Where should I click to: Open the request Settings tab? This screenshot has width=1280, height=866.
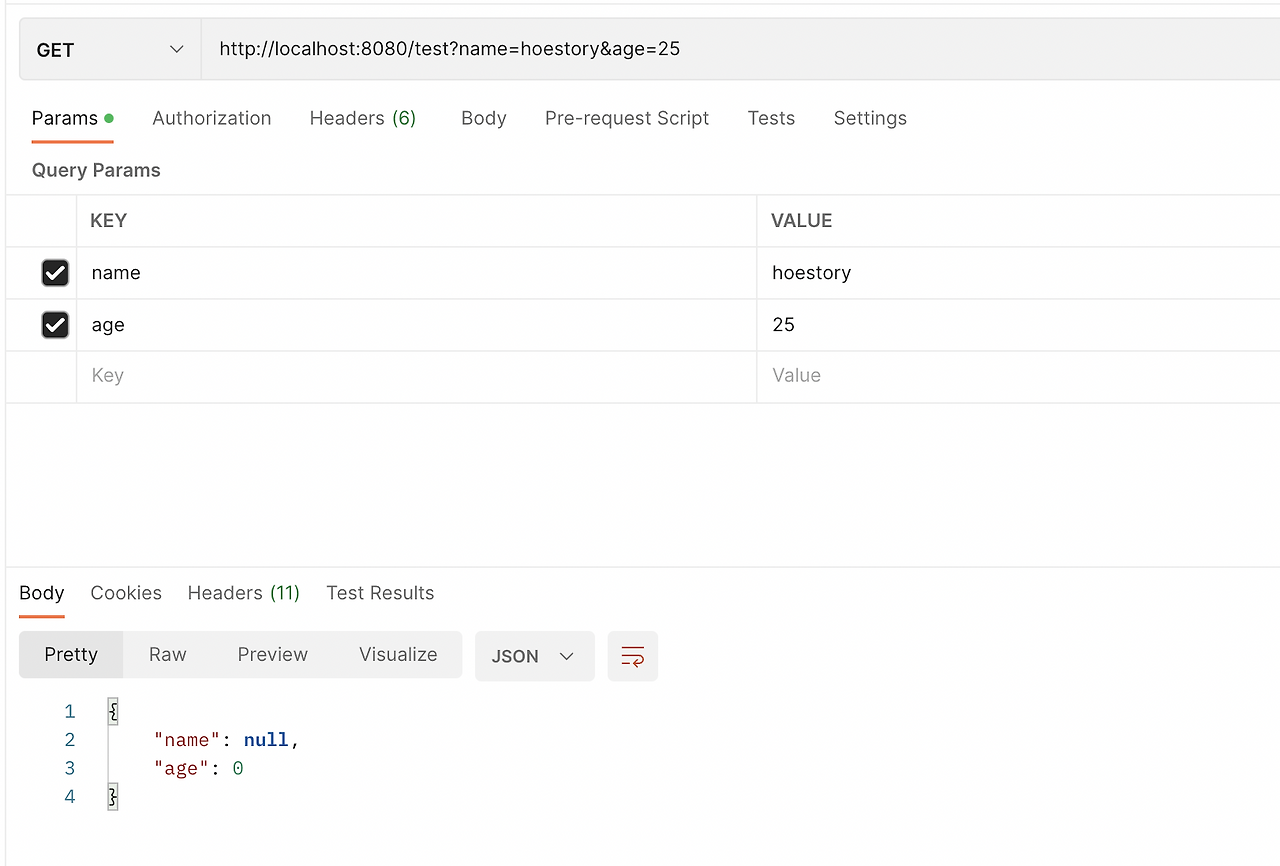869,118
